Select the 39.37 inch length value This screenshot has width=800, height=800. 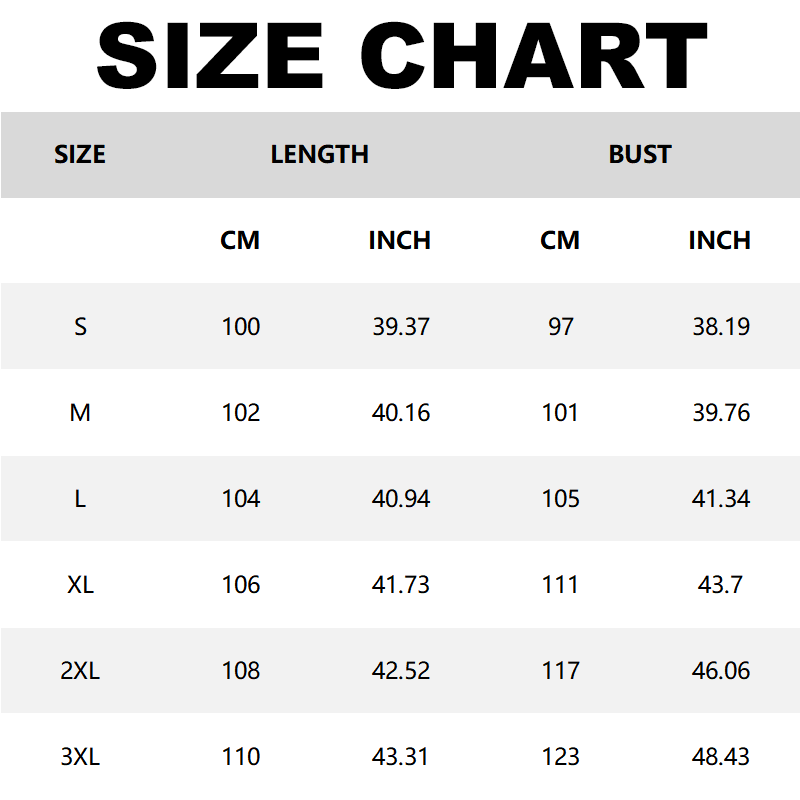click(x=401, y=327)
